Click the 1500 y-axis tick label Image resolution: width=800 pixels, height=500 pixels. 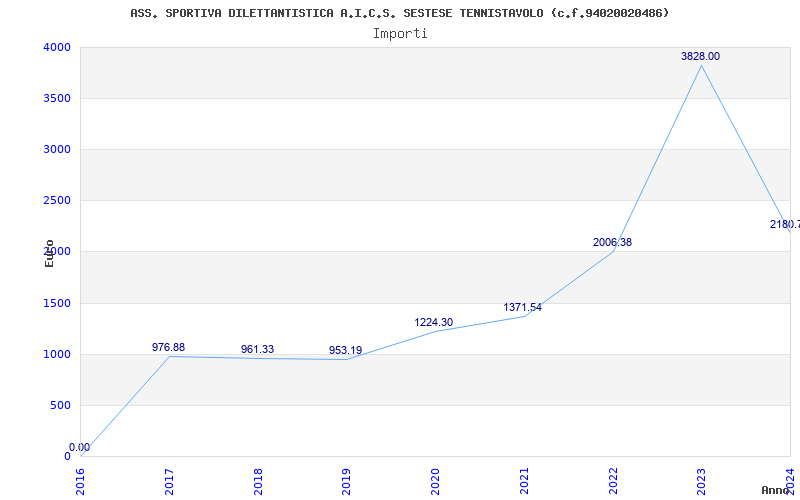(57, 304)
